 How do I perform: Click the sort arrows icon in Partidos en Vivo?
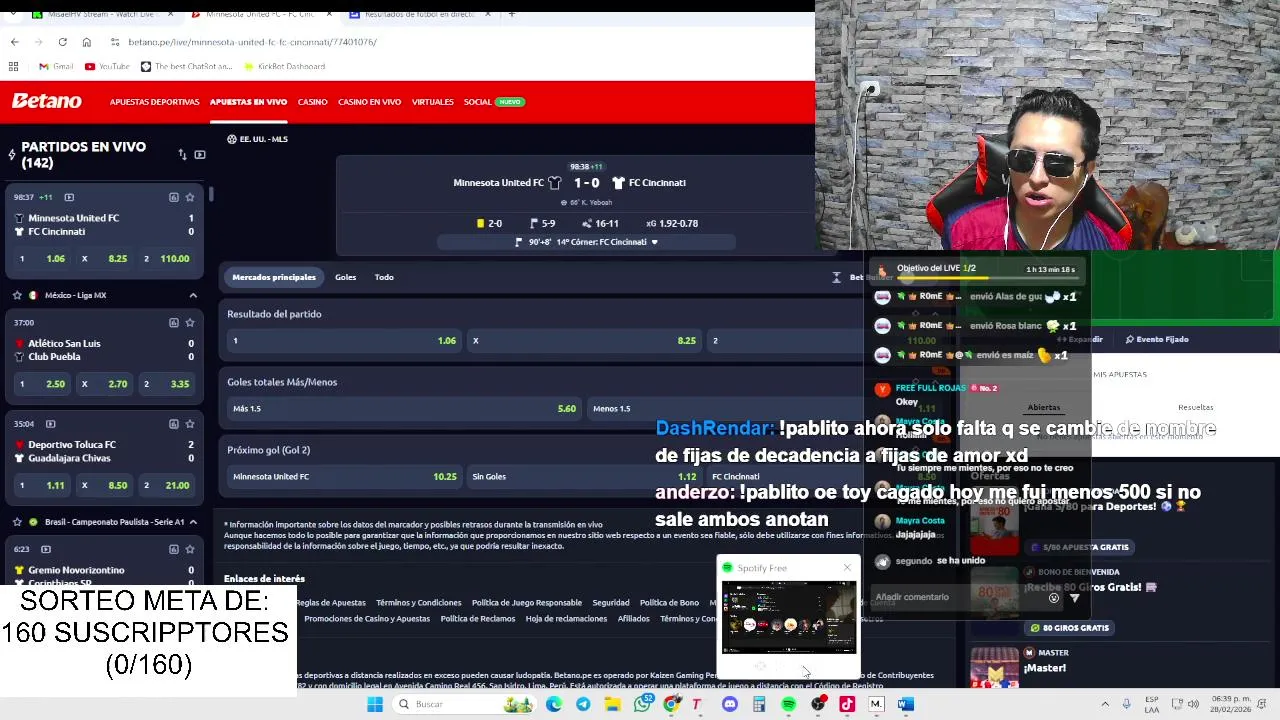(182, 154)
